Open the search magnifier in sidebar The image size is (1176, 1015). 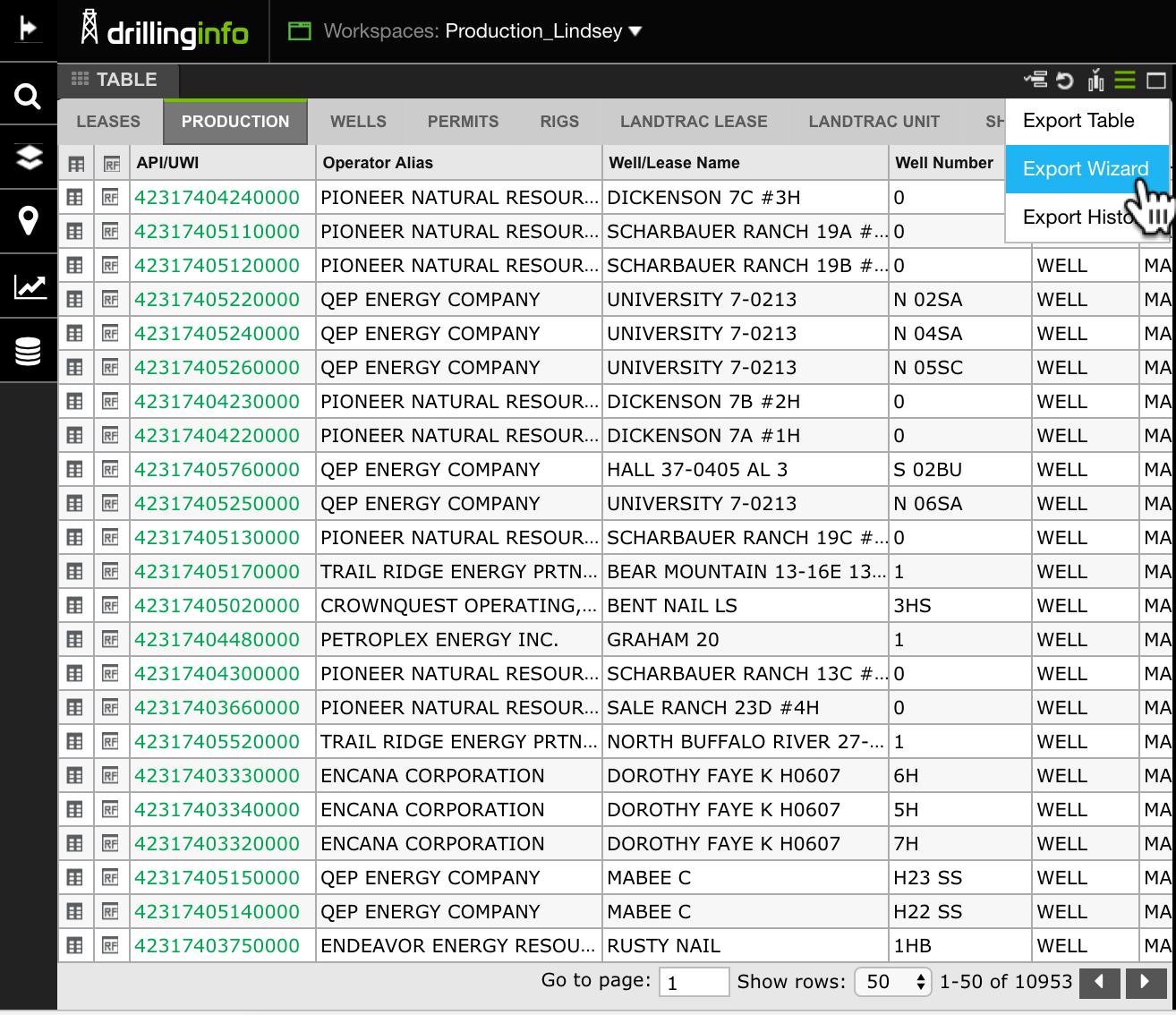[28, 96]
